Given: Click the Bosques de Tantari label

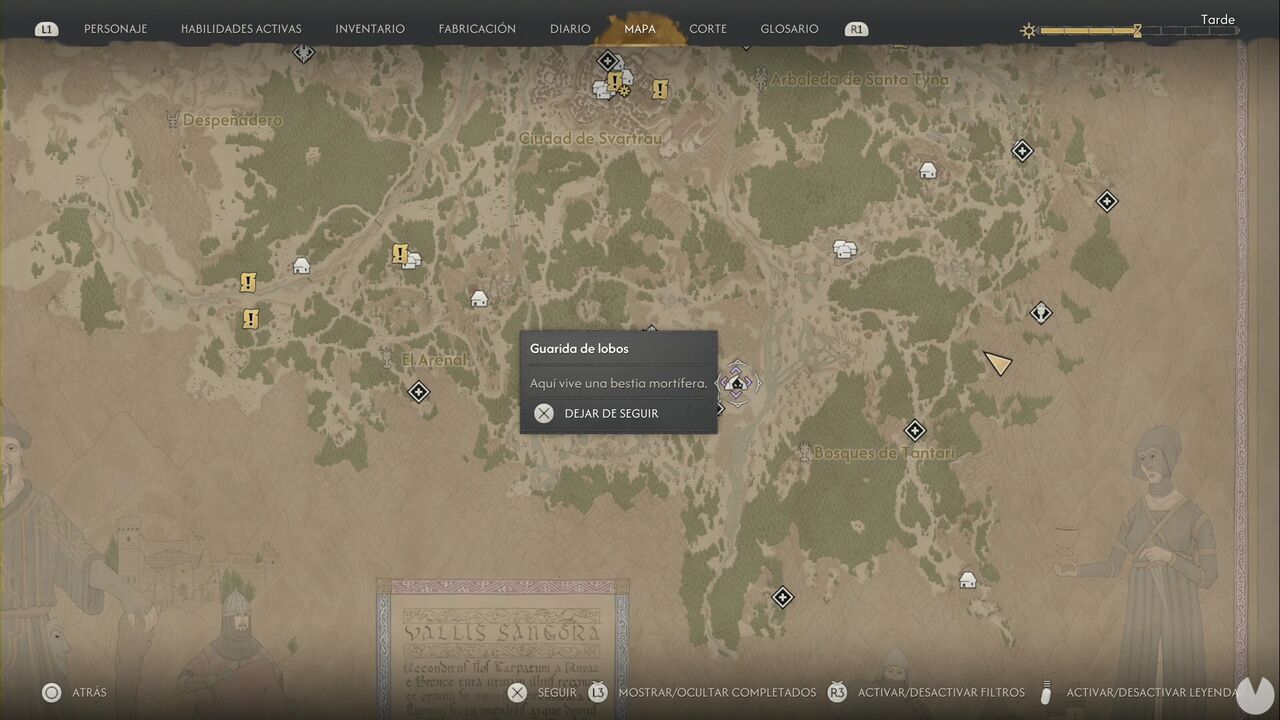Looking at the screenshot, I should [884, 453].
